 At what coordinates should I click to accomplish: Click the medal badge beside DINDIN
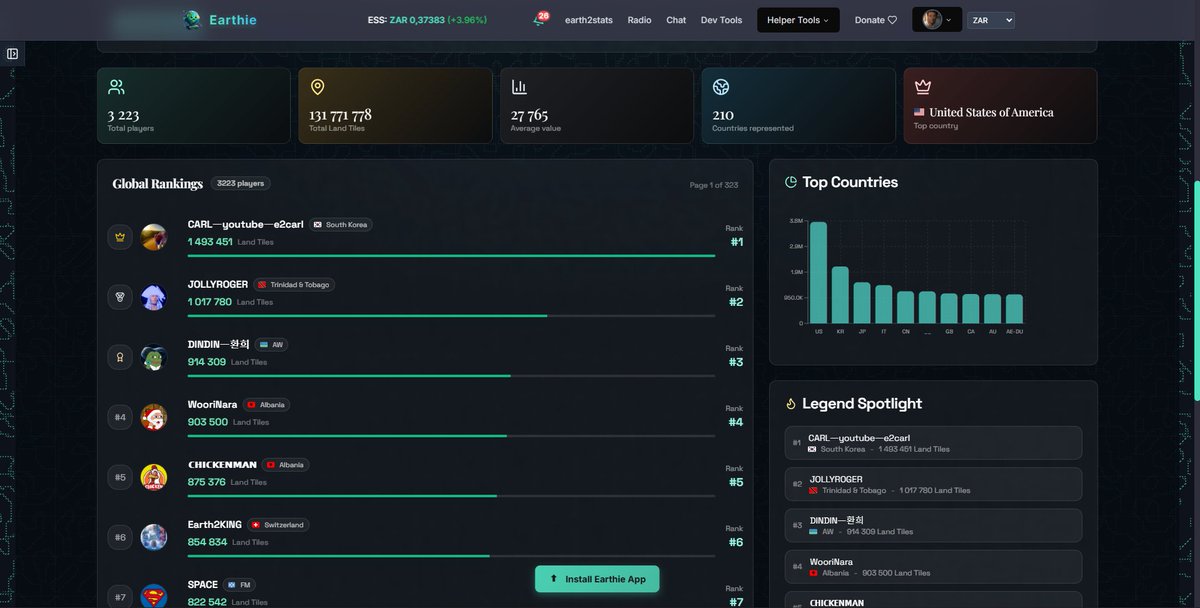click(x=120, y=357)
